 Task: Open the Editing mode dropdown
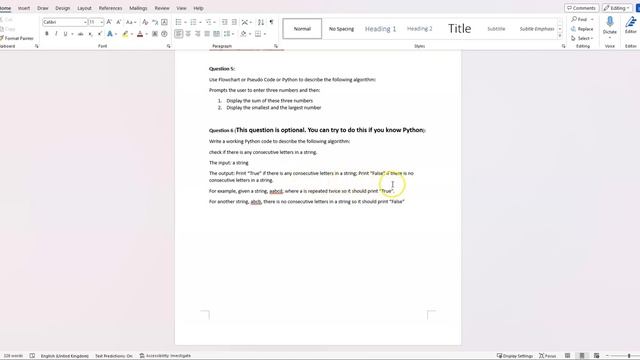pyautogui.click(x=616, y=8)
